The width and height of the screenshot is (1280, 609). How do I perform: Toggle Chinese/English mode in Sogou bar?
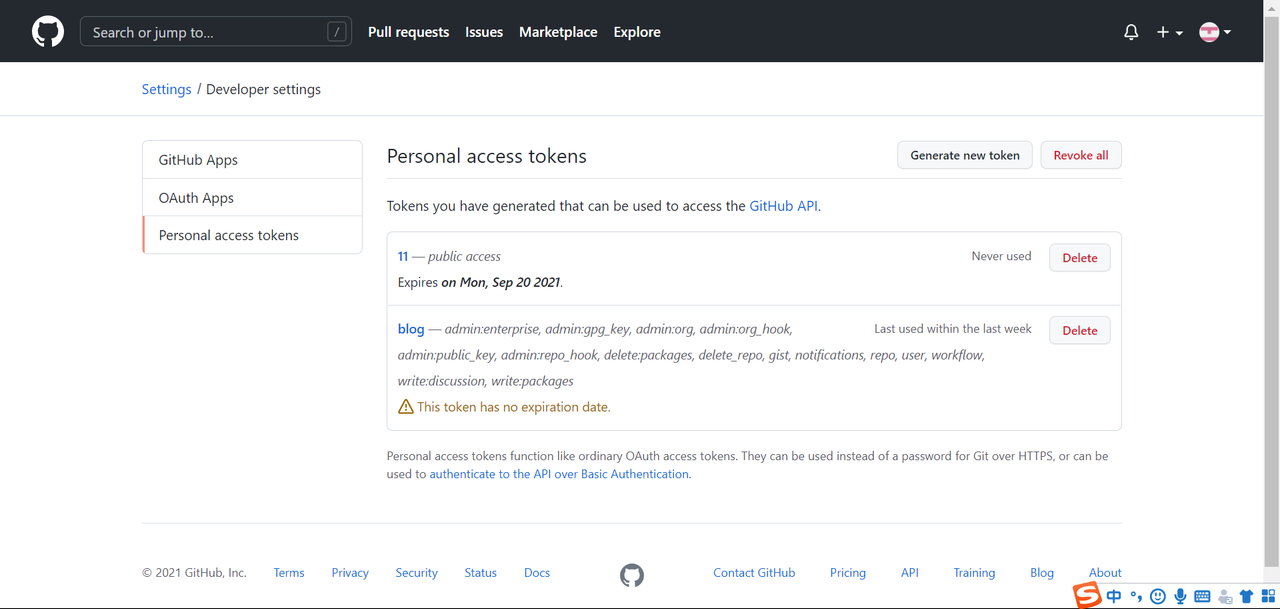tap(1114, 597)
